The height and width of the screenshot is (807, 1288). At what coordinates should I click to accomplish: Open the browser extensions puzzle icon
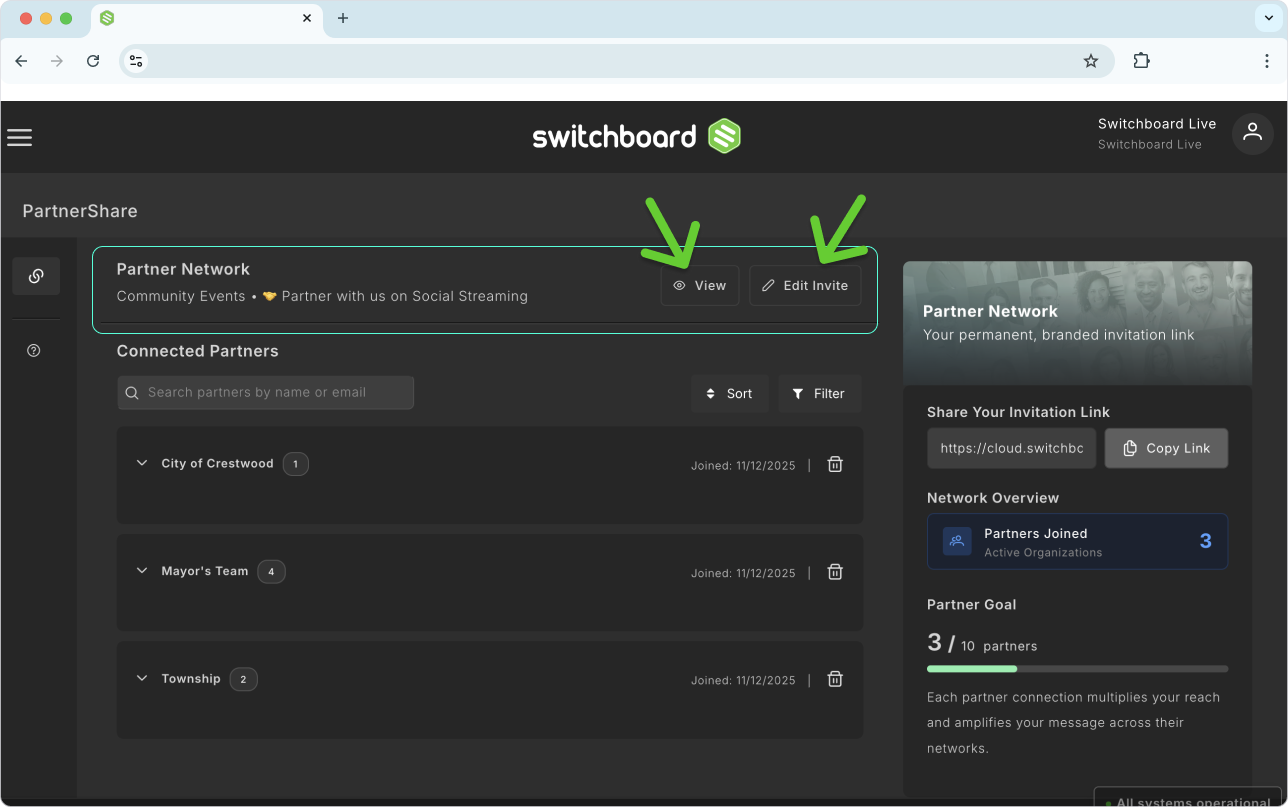(1141, 61)
